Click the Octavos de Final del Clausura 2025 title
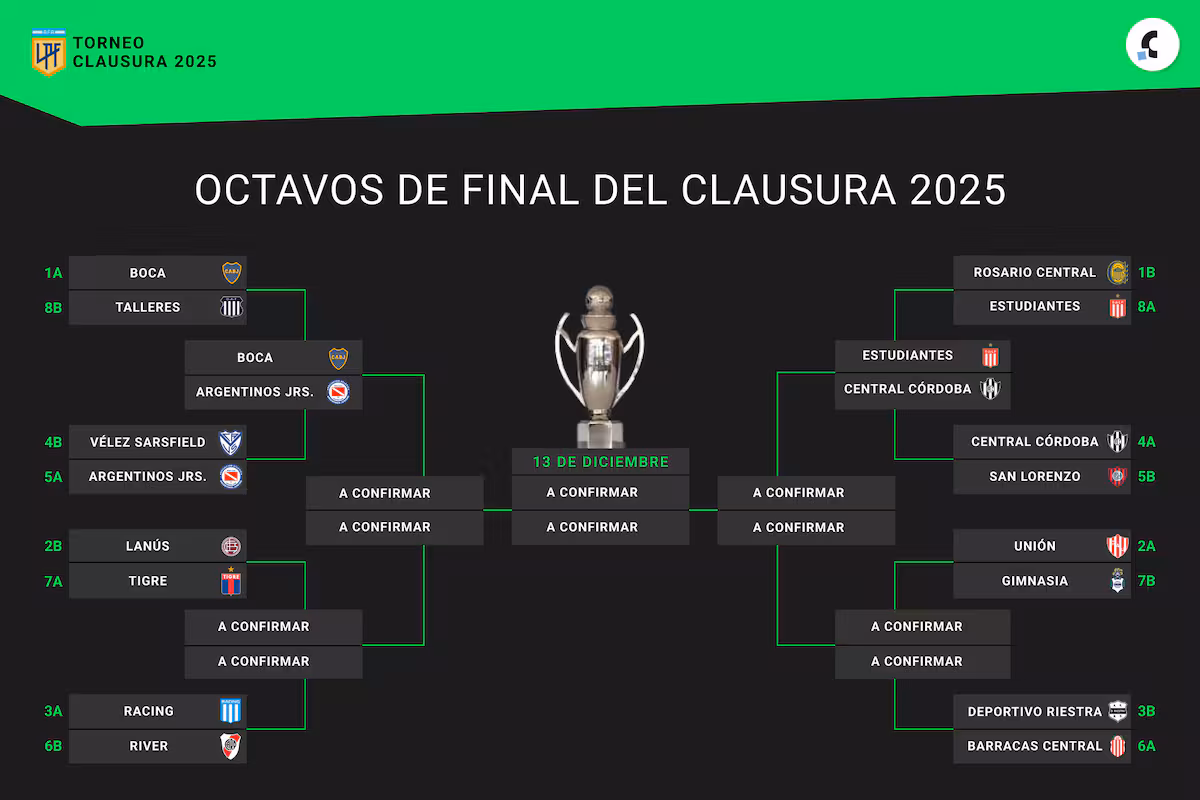Screen dimensions: 1200x800 [x=600, y=190]
